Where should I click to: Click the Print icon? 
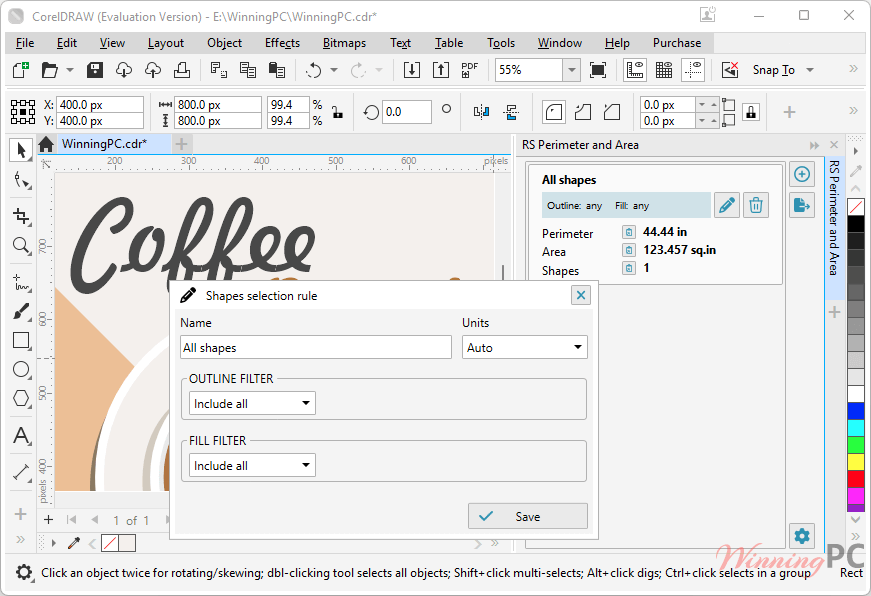coord(182,70)
